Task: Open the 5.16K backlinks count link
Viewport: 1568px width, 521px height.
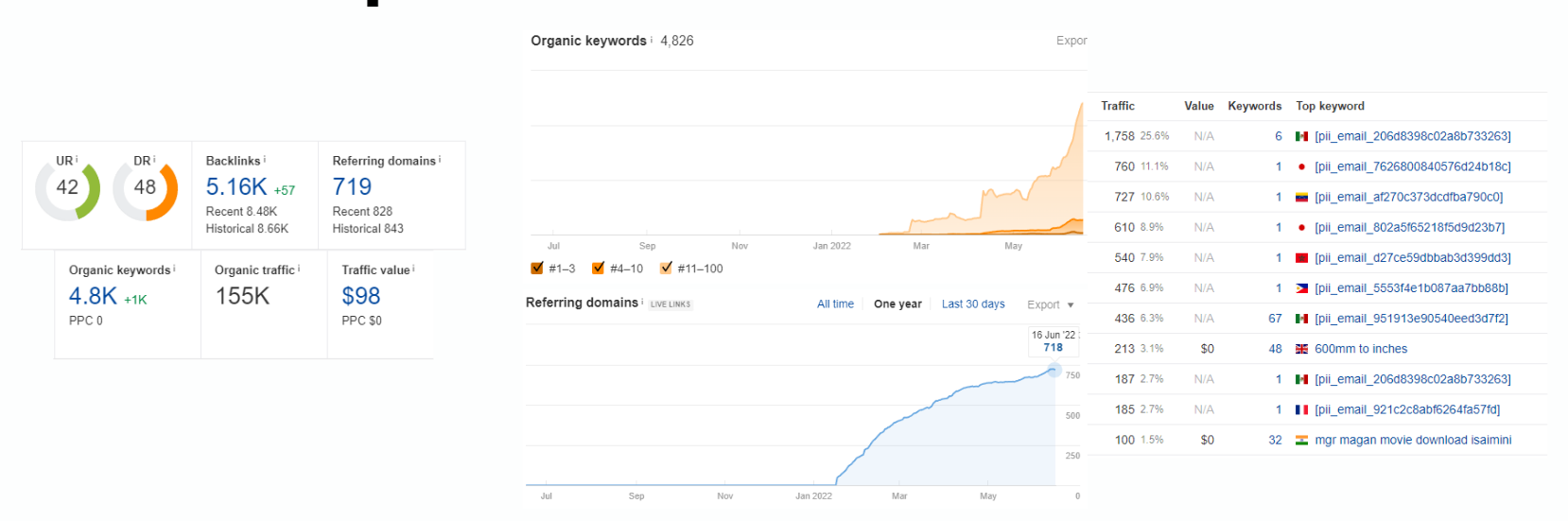Action: [x=236, y=187]
